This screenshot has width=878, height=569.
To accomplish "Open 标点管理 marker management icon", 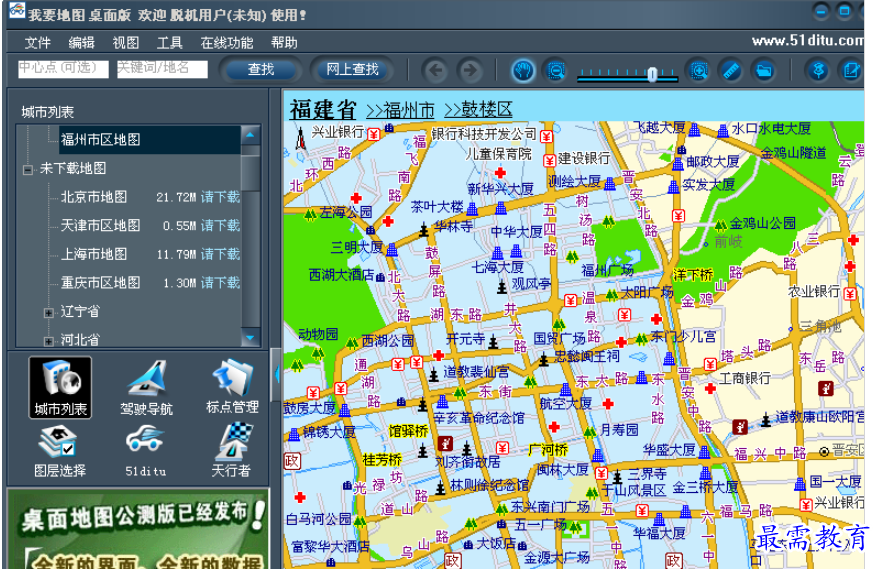I will (x=232, y=388).
